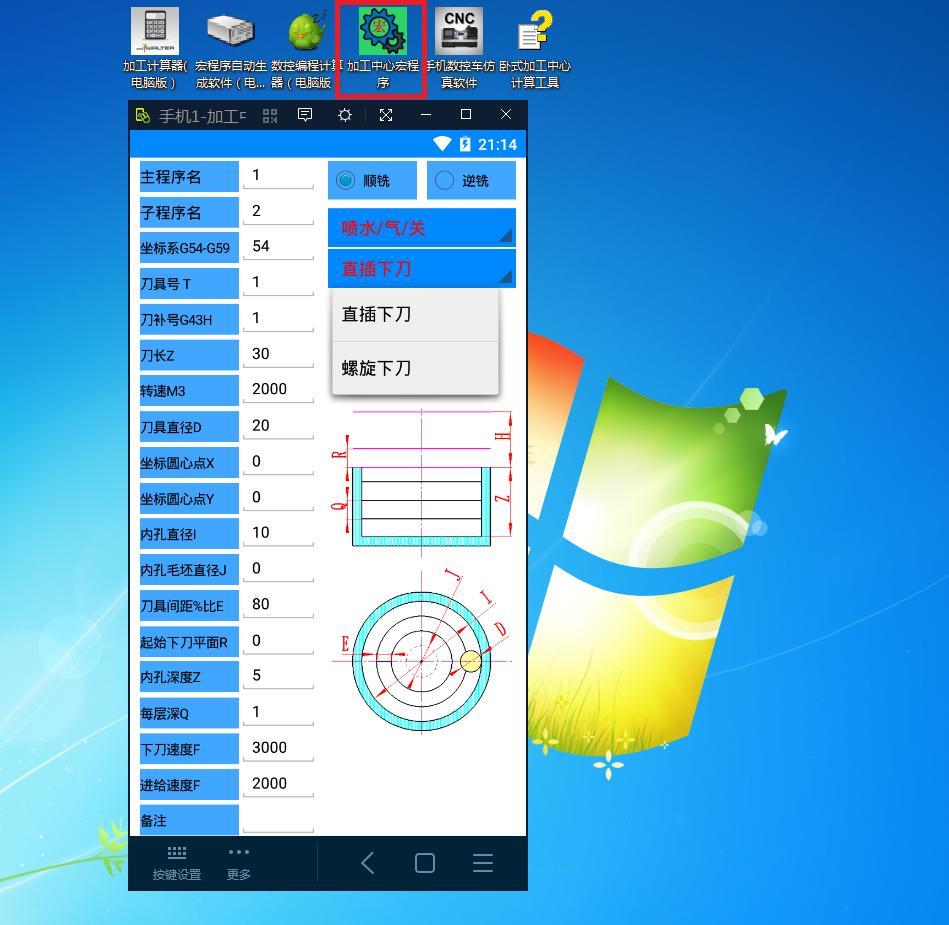Click the emulator app logo in title bar
This screenshot has width=949, height=925.
[143, 115]
